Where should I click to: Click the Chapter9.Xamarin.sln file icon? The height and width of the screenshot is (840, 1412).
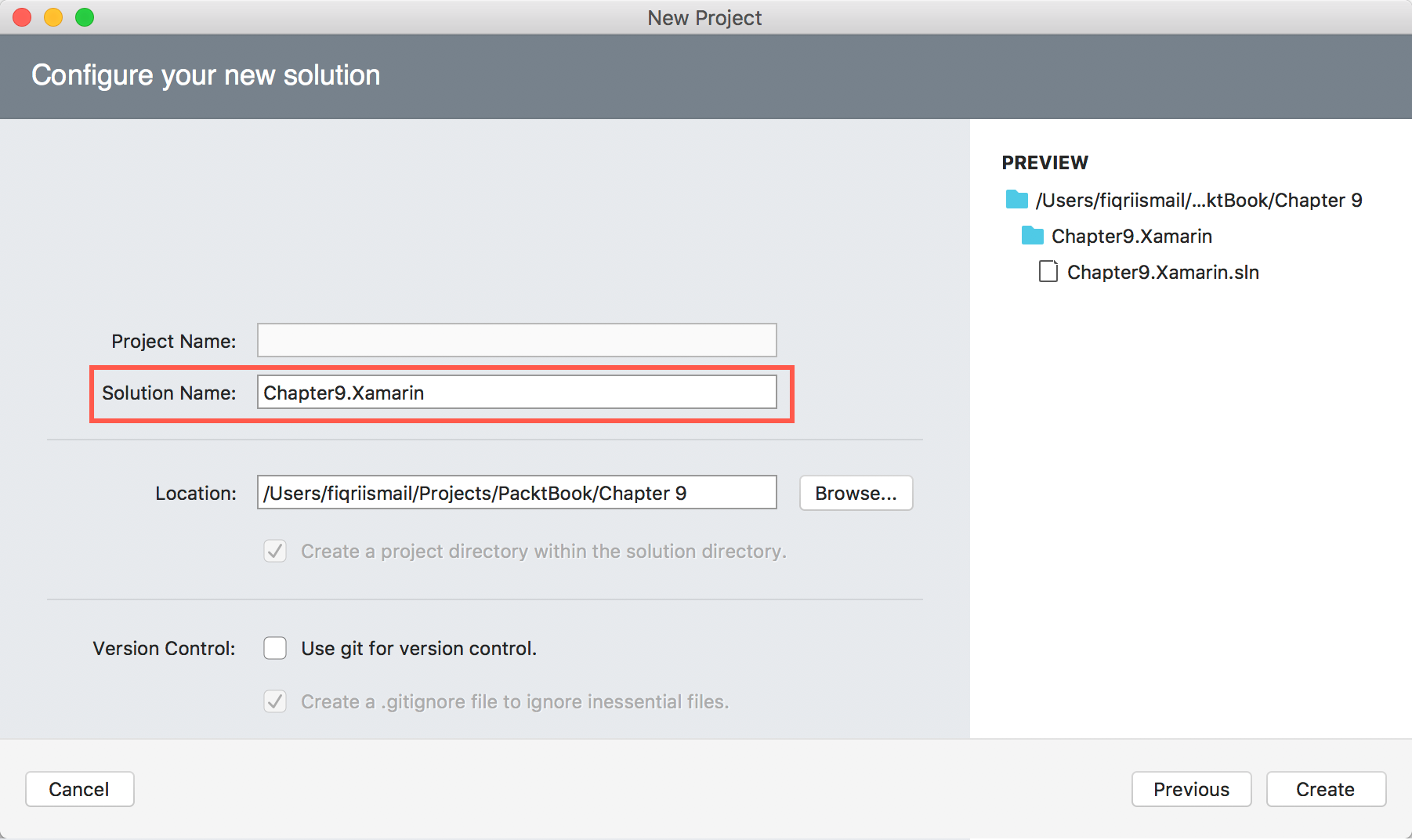pos(1048,272)
